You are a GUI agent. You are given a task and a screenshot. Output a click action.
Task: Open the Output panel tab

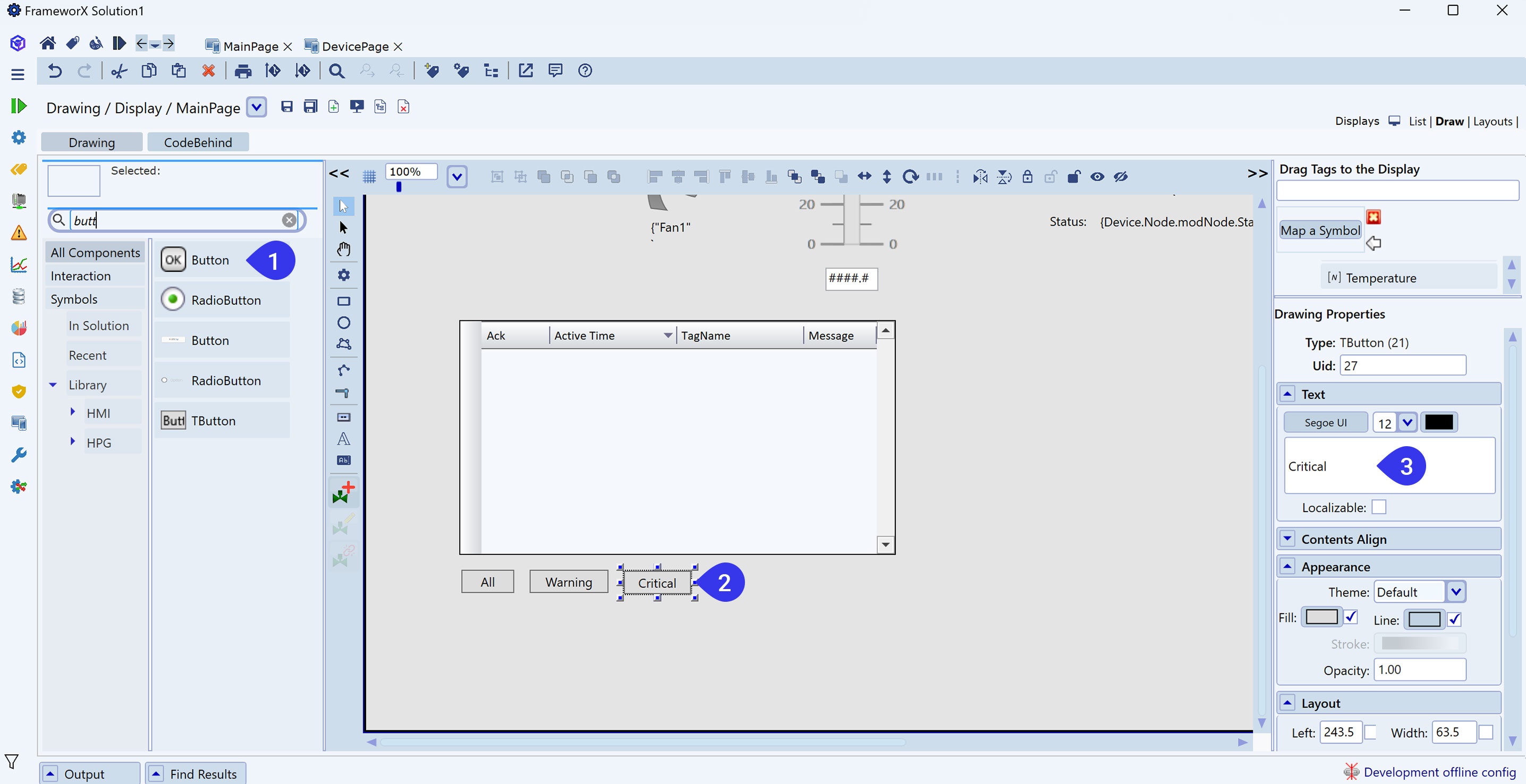point(90,773)
